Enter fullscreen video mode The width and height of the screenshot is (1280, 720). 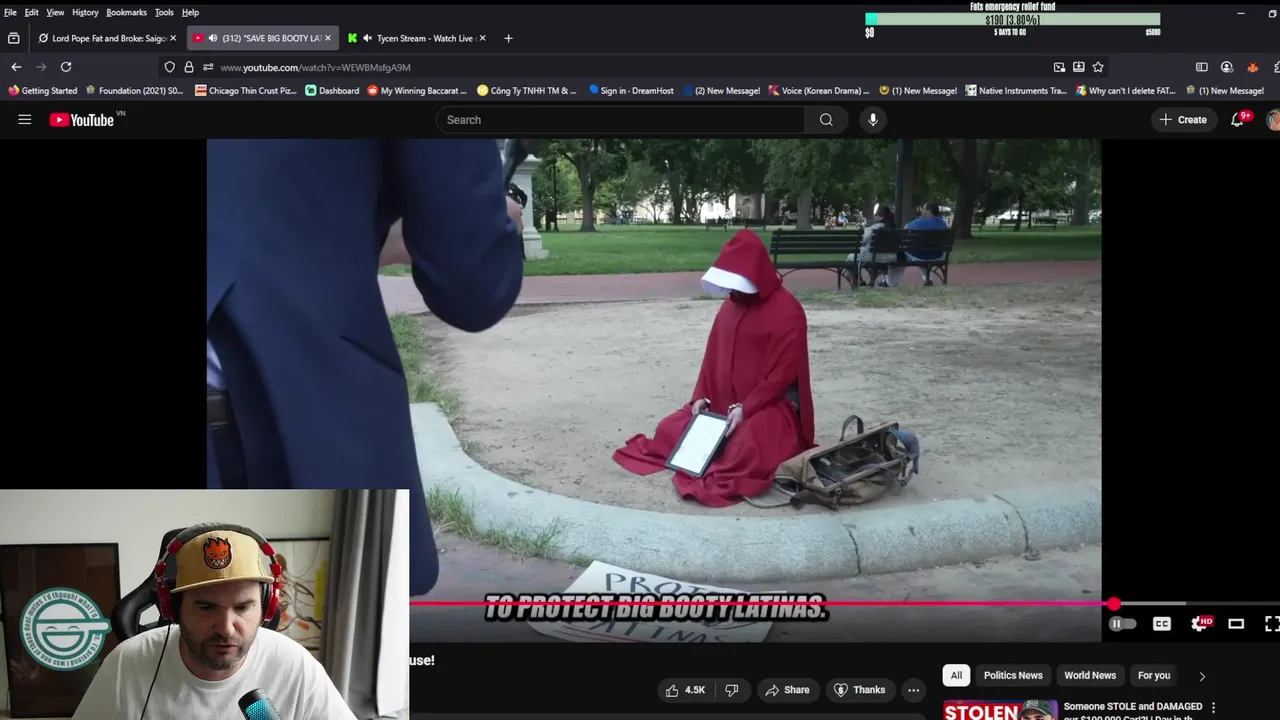click(x=1271, y=624)
